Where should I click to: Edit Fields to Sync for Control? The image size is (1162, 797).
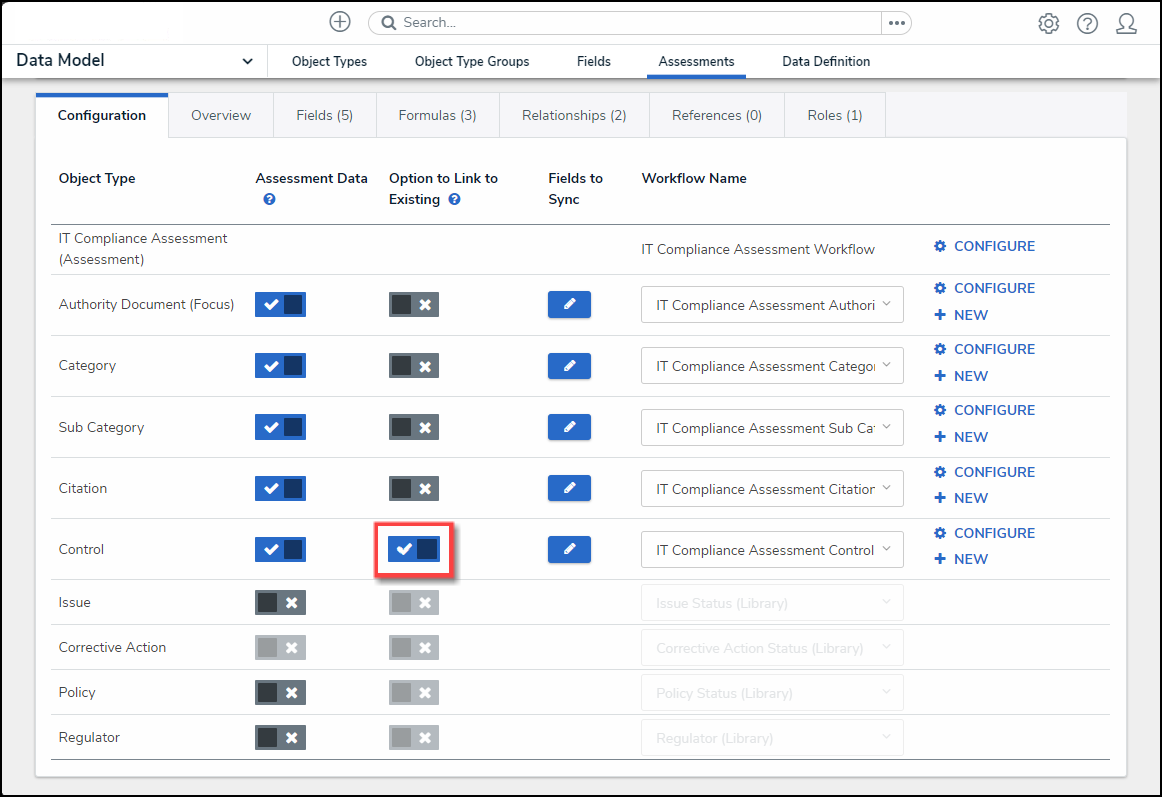[x=569, y=549]
